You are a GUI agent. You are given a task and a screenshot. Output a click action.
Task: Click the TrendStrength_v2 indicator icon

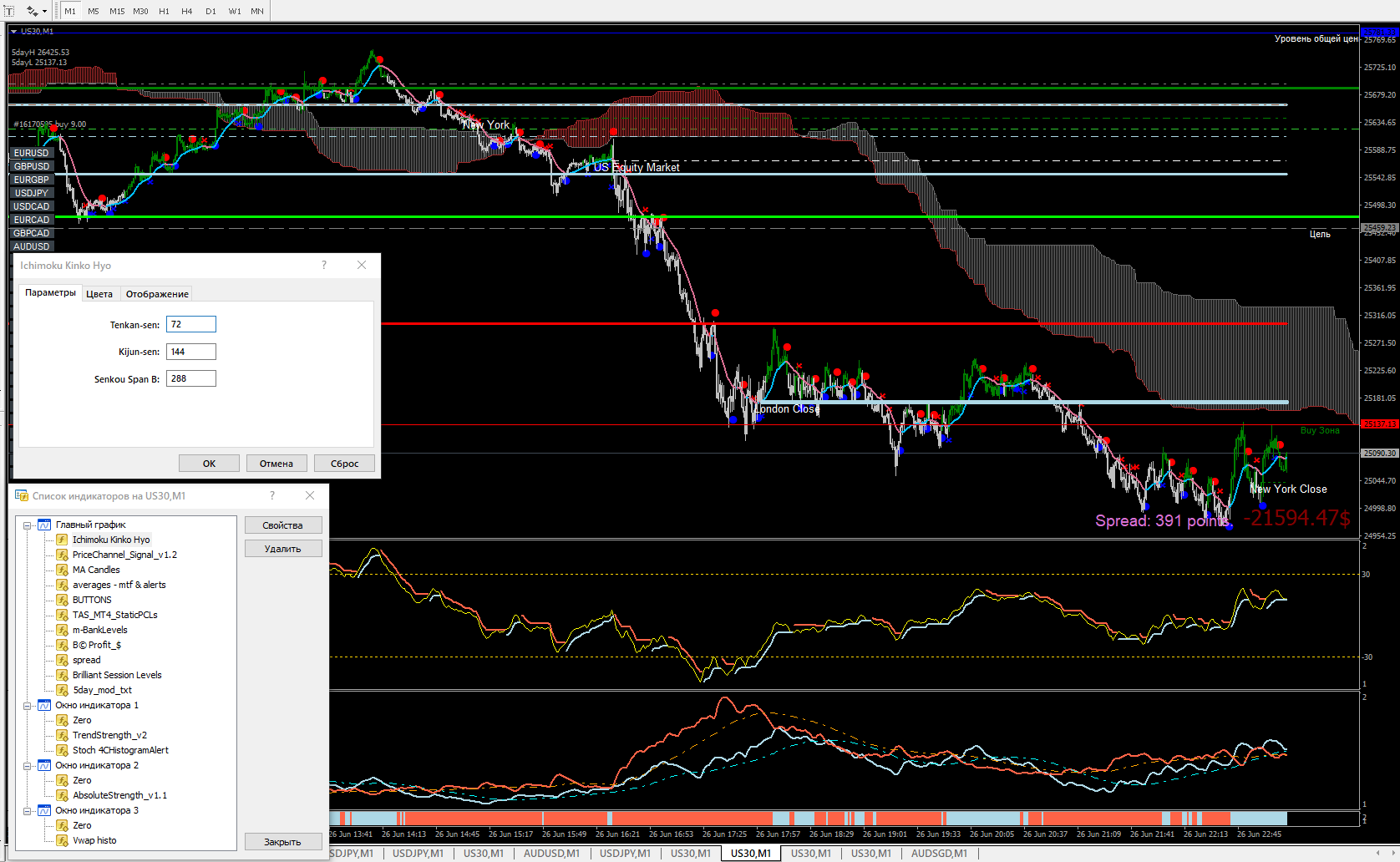point(62,735)
